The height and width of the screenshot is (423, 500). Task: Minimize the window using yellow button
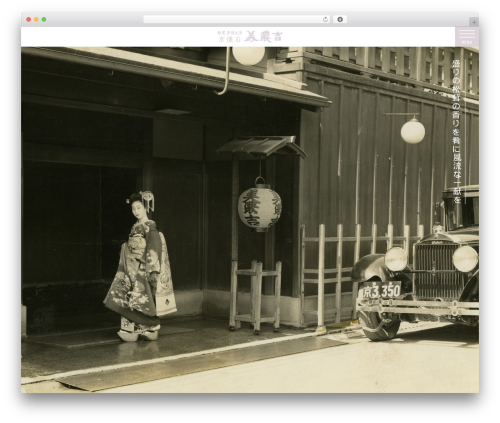pyautogui.click(x=36, y=19)
